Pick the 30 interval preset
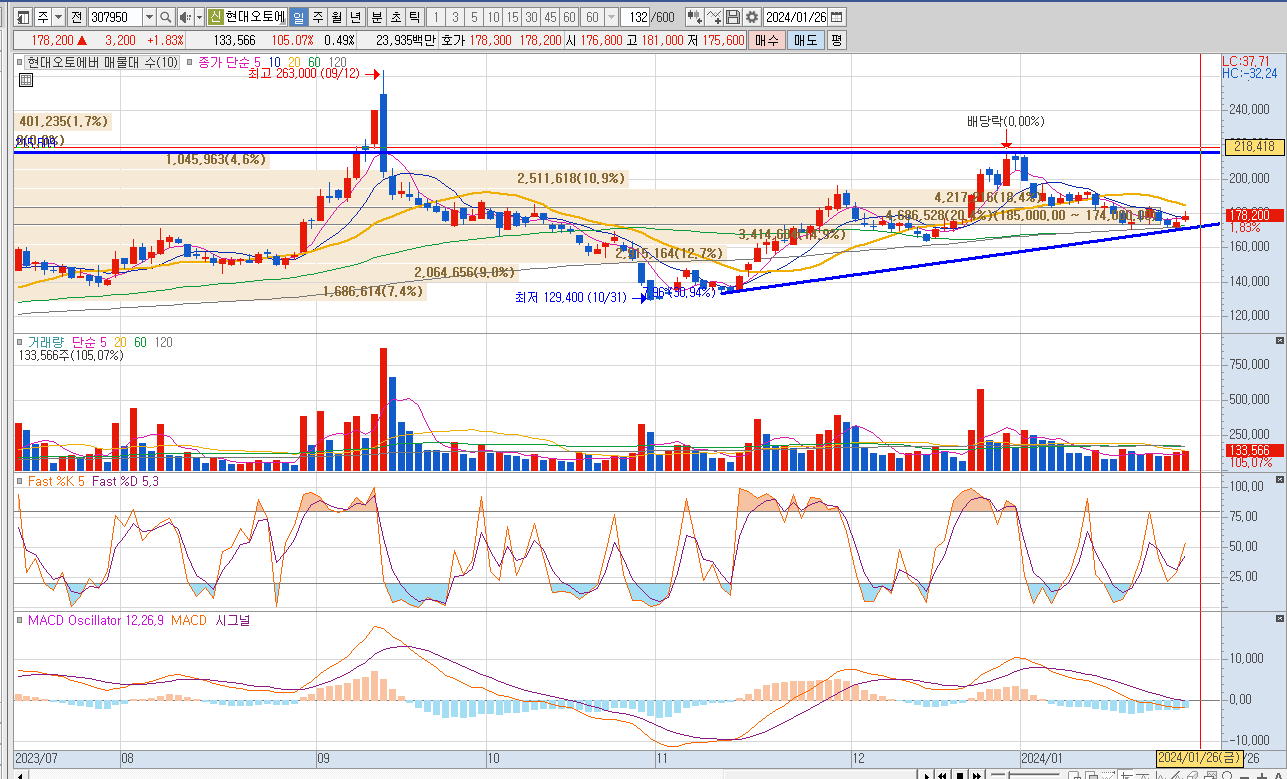This screenshot has width=1287, height=779. tap(531, 17)
